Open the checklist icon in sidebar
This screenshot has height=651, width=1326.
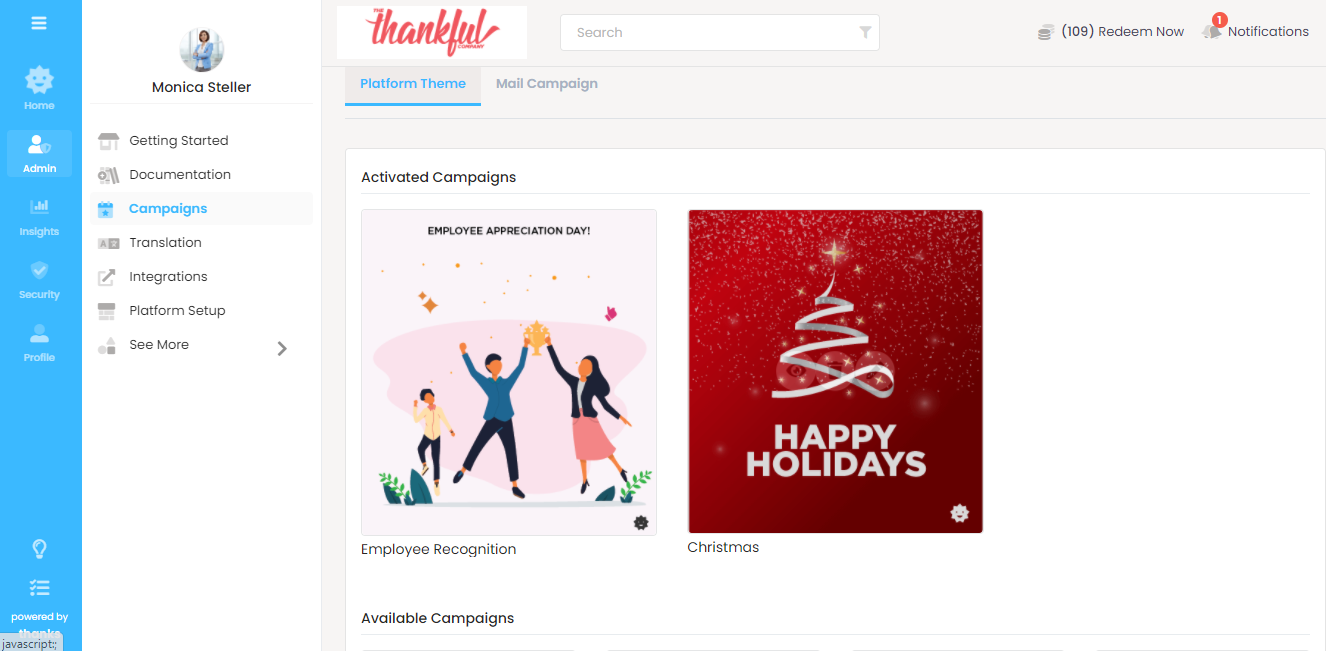[39, 588]
